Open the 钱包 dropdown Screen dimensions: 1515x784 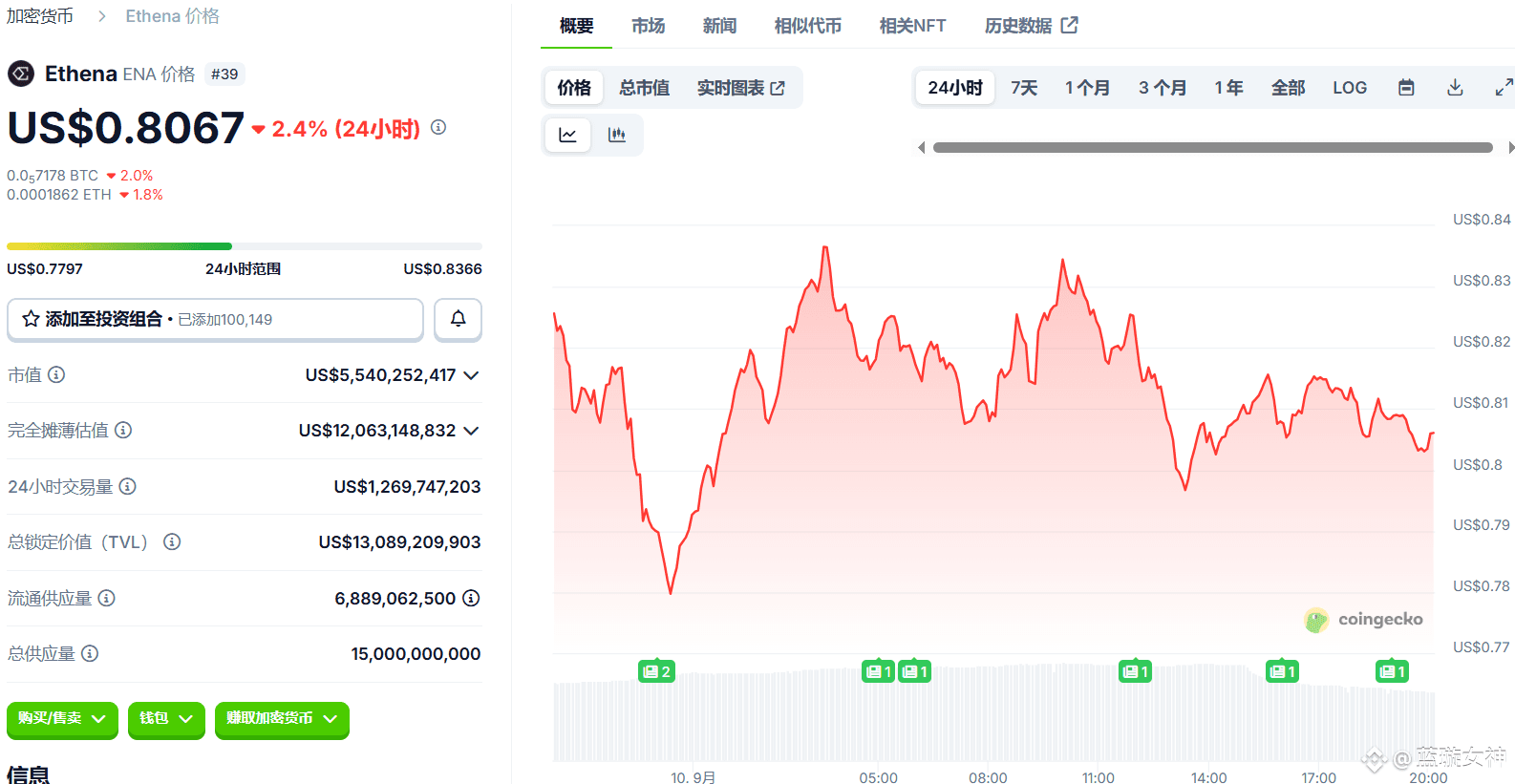[166, 719]
